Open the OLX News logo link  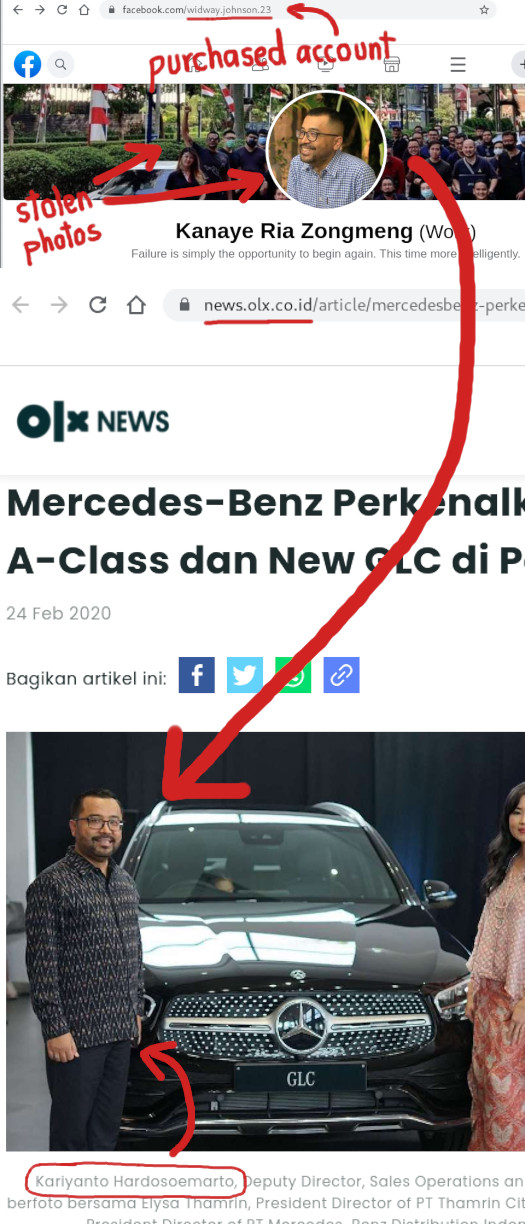93,421
